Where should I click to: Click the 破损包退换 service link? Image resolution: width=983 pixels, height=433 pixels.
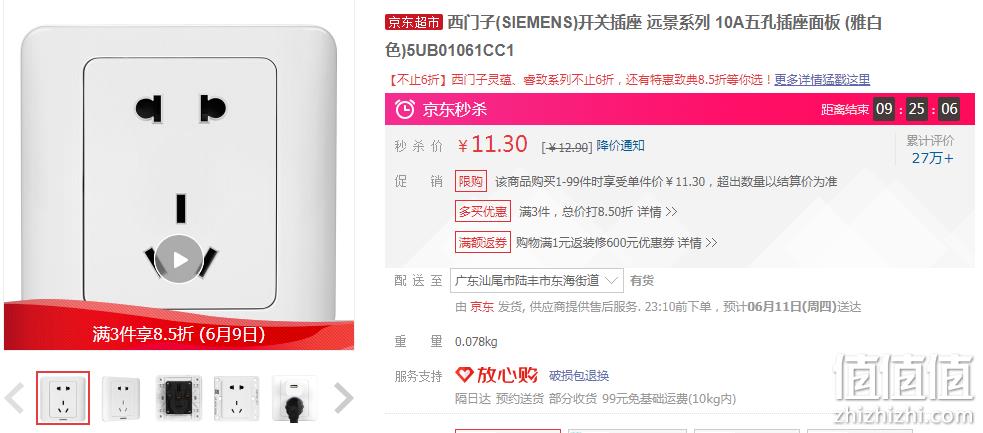click(579, 376)
